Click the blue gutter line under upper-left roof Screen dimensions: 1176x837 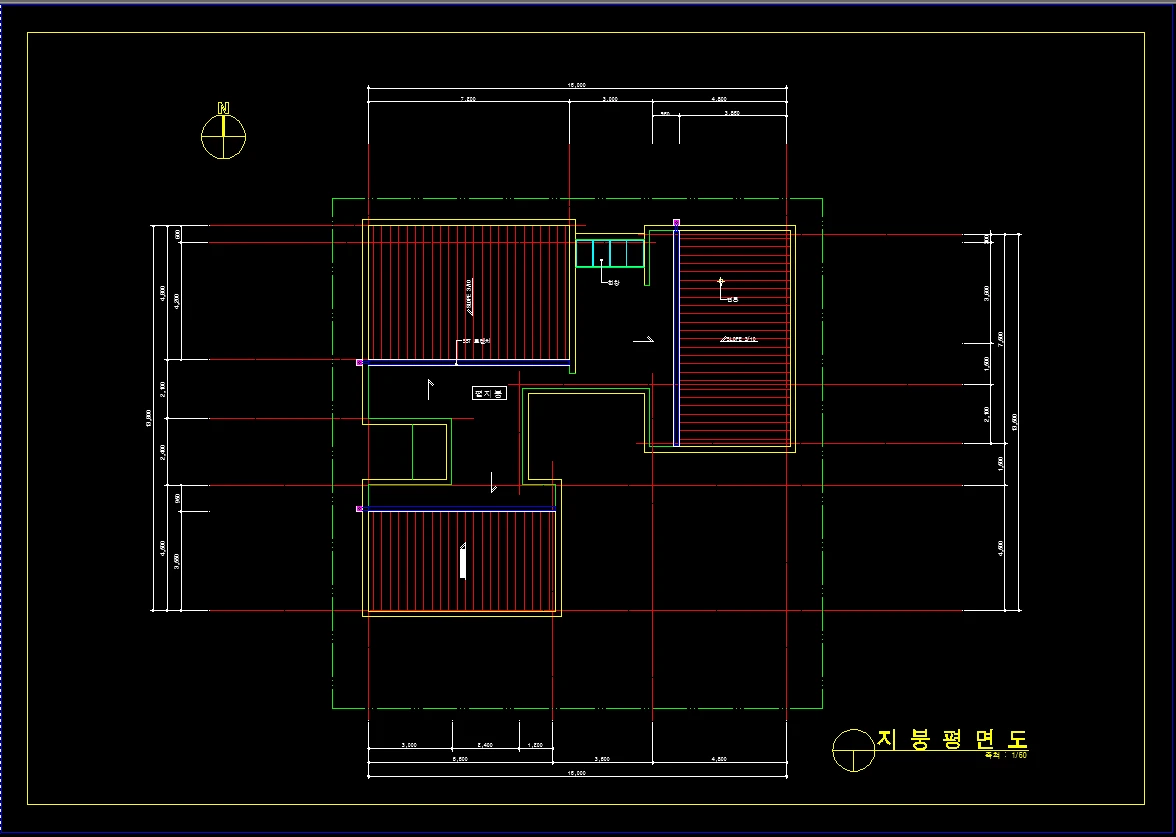468,360
